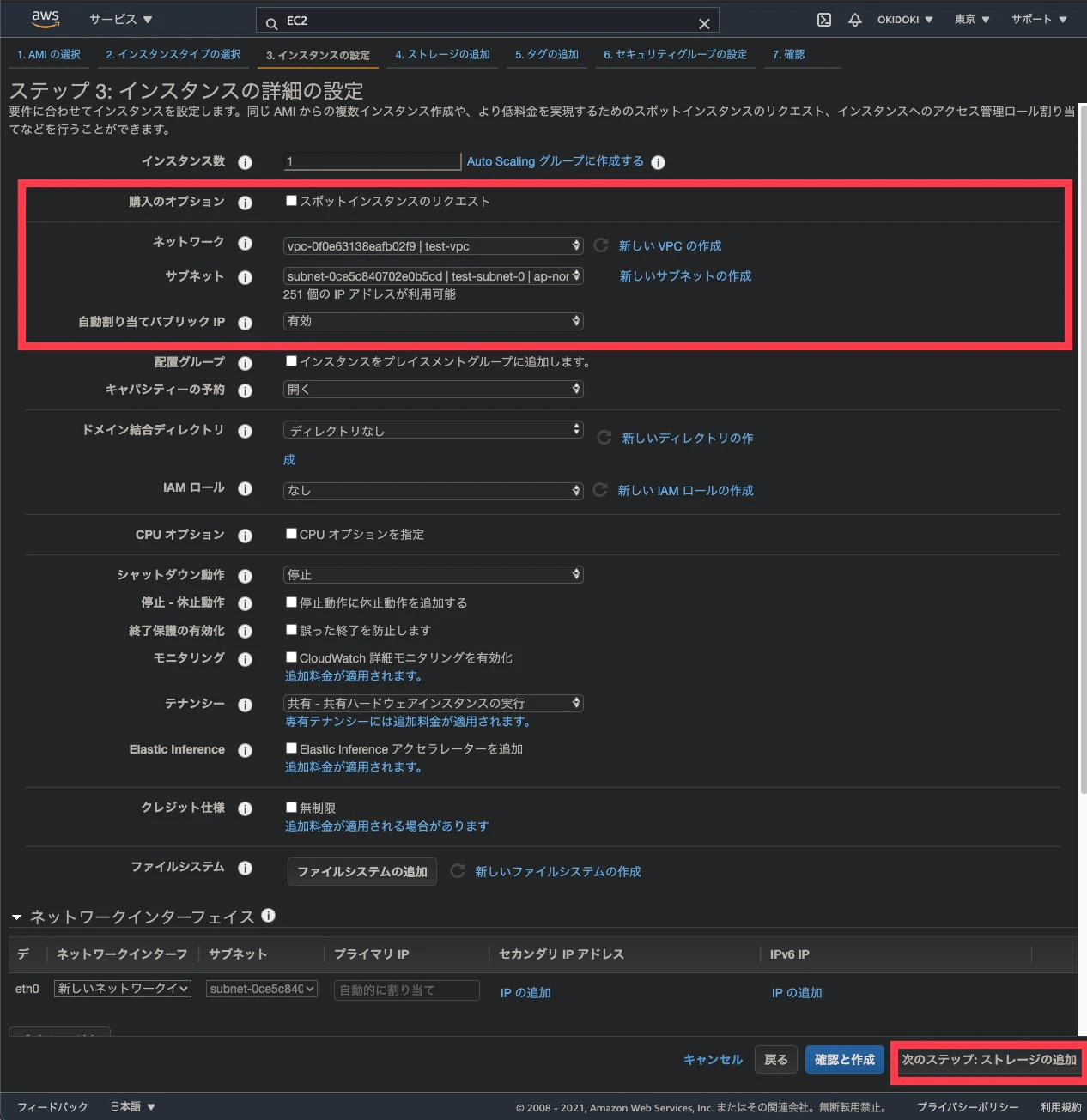
Task: Show info for CPU オプション
Action: click(x=245, y=536)
